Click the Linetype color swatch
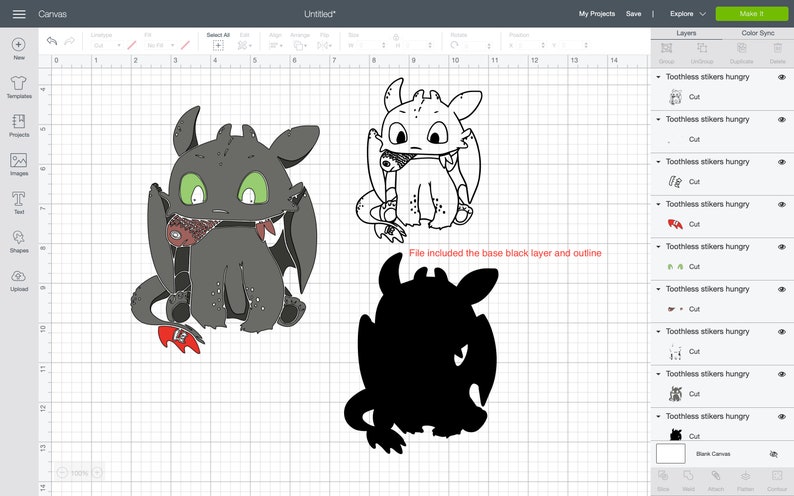Viewport: 794px width, 496px height. tap(132, 46)
